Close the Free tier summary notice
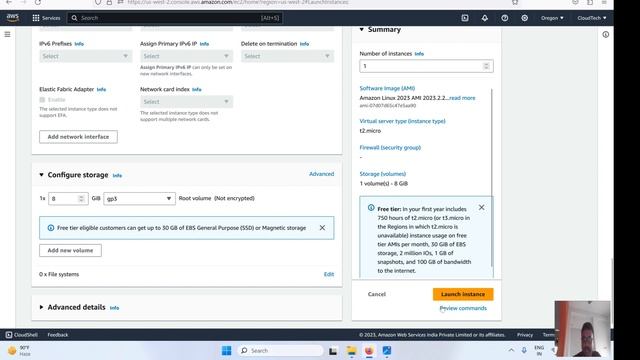The width and height of the screenshot is (640, 360). coord(482,207)
